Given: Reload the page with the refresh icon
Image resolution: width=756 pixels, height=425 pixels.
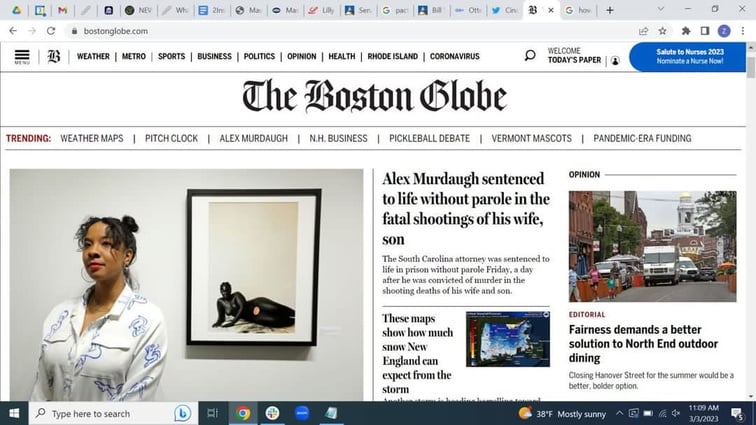Looking at the screenshot, I should (51, 31).
